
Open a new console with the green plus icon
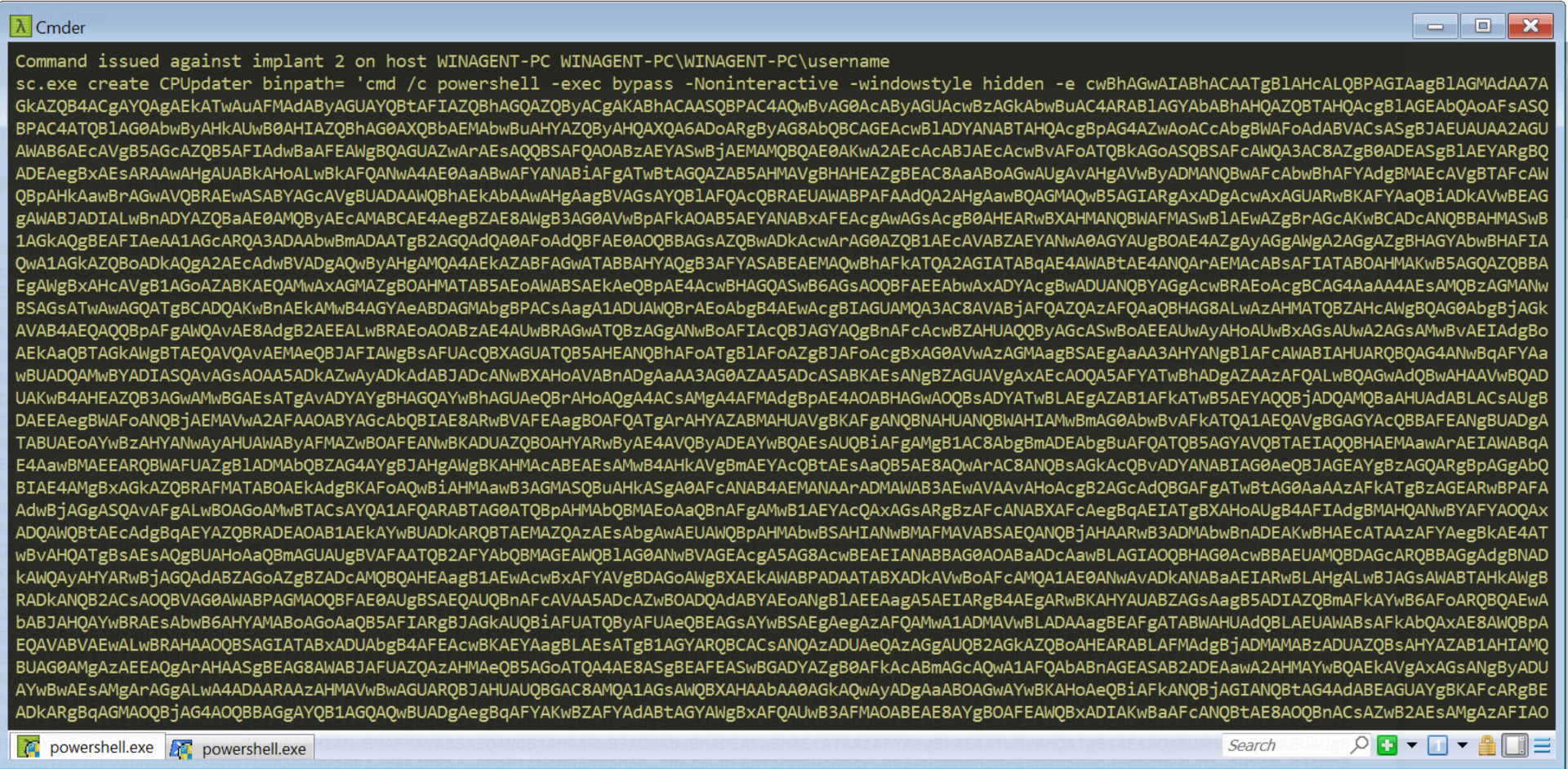tap(1386, 745)
